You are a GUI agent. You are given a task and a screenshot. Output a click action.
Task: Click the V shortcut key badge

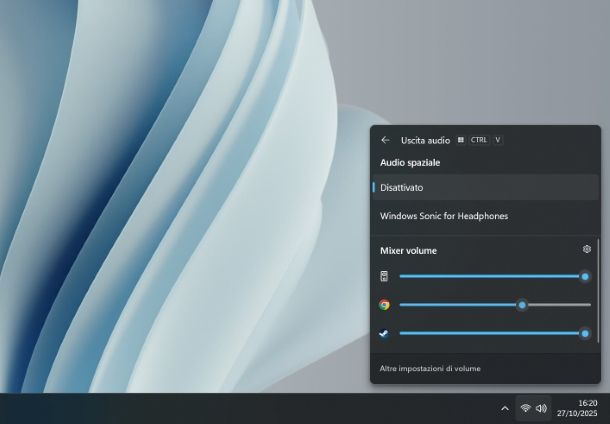click(x=498, y=140)
